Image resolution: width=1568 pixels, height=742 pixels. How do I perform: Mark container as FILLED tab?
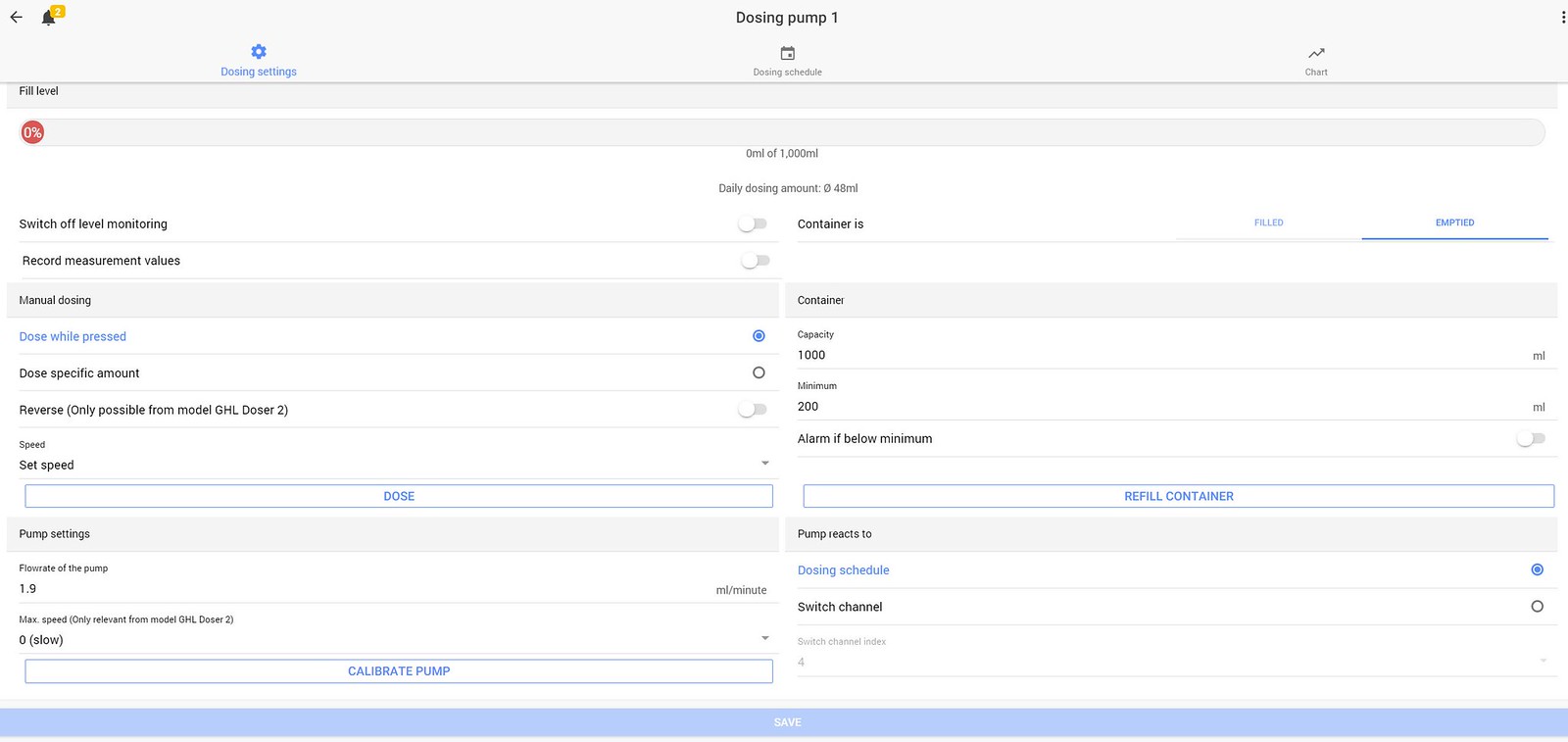point(1269,223)
